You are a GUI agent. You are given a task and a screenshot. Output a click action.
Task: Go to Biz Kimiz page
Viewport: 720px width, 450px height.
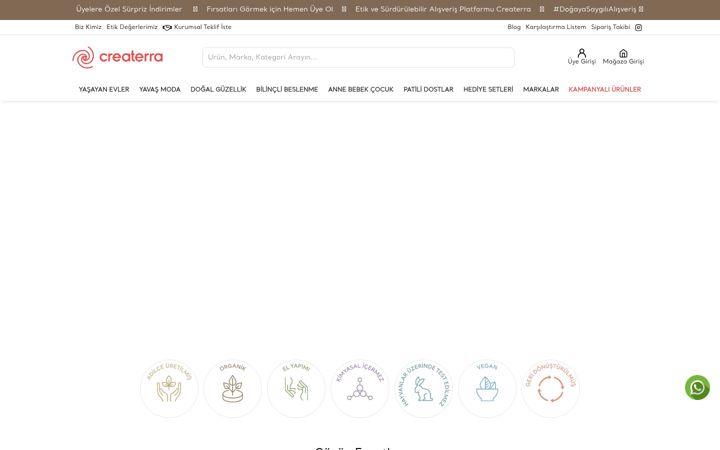click(88, 27)
